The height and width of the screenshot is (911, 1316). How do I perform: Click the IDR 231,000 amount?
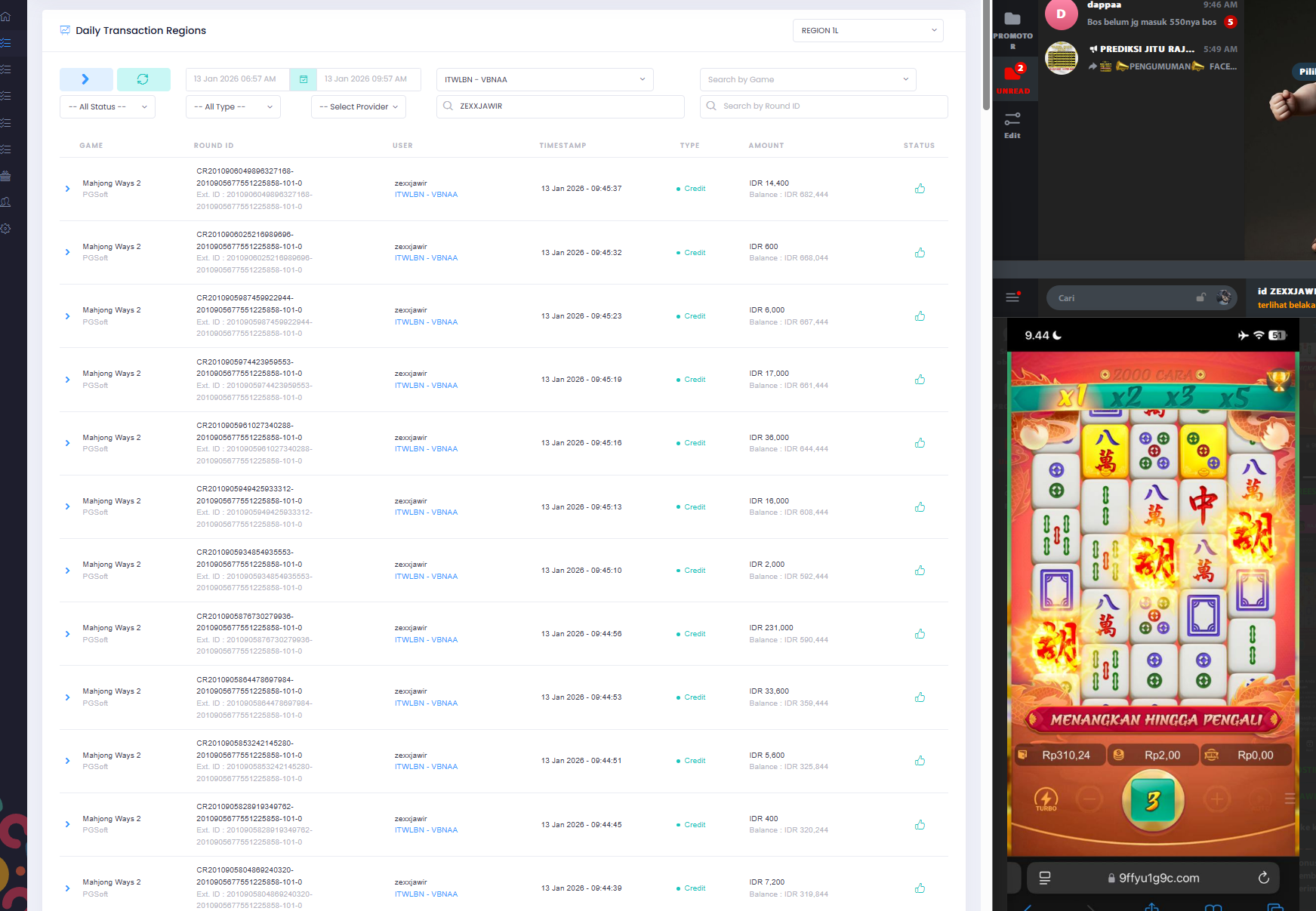point(771,628)
